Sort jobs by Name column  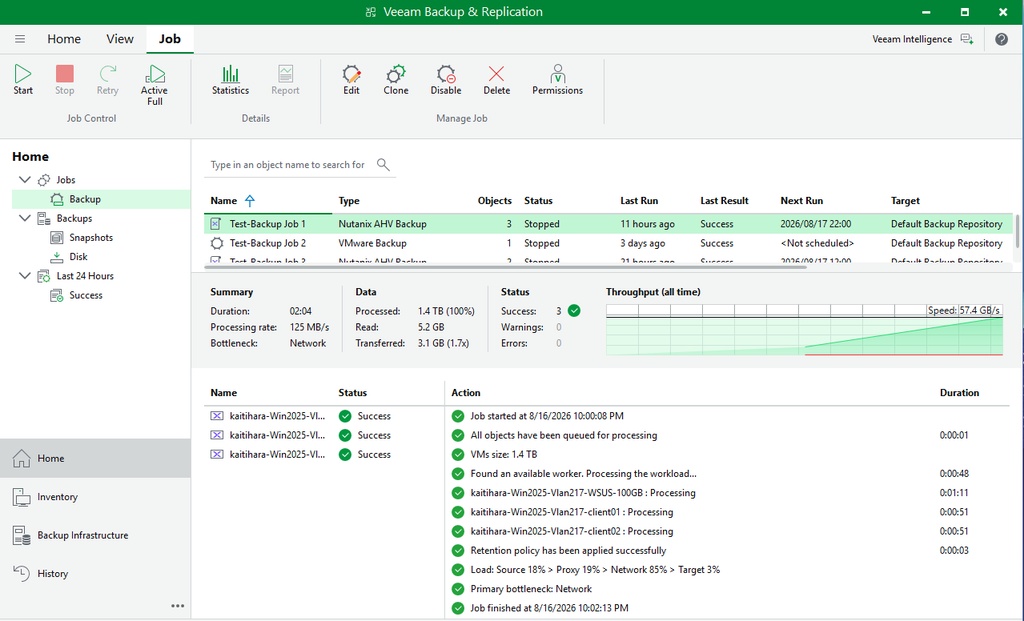[x=223, y=200]
